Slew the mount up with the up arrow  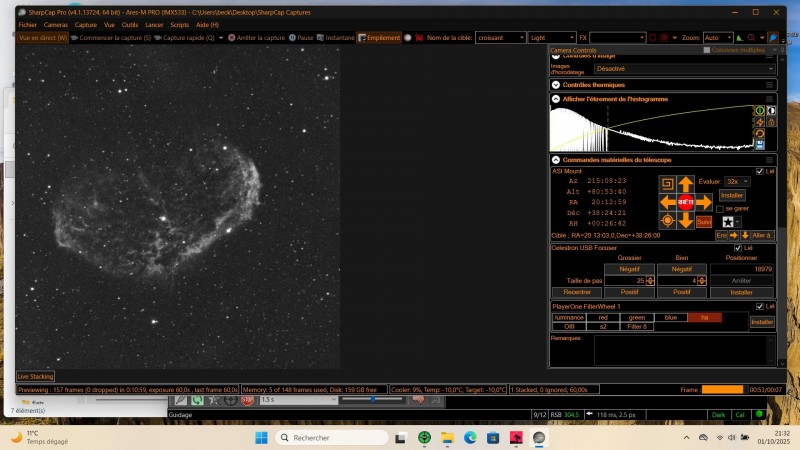(686, 184)
